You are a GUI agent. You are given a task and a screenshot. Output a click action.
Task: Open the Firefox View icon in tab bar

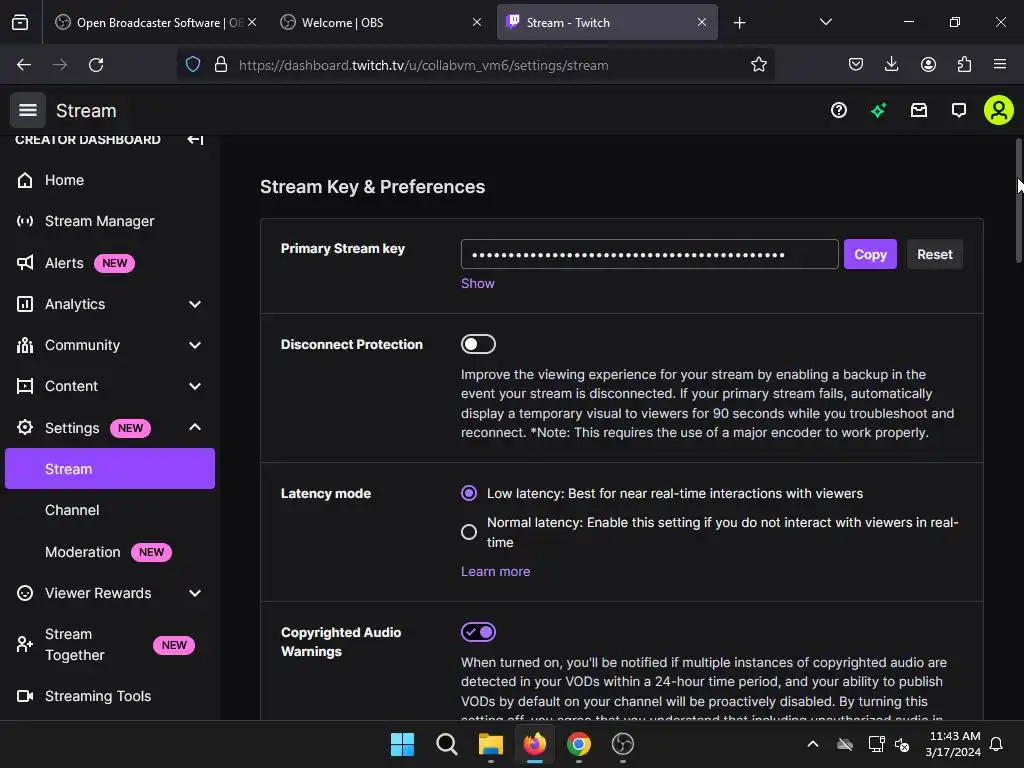(x=20, y=22)
